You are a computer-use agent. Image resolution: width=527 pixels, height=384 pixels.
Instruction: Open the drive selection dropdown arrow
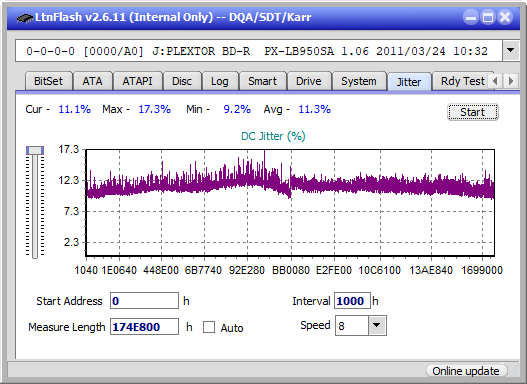(x=511, y=51)
